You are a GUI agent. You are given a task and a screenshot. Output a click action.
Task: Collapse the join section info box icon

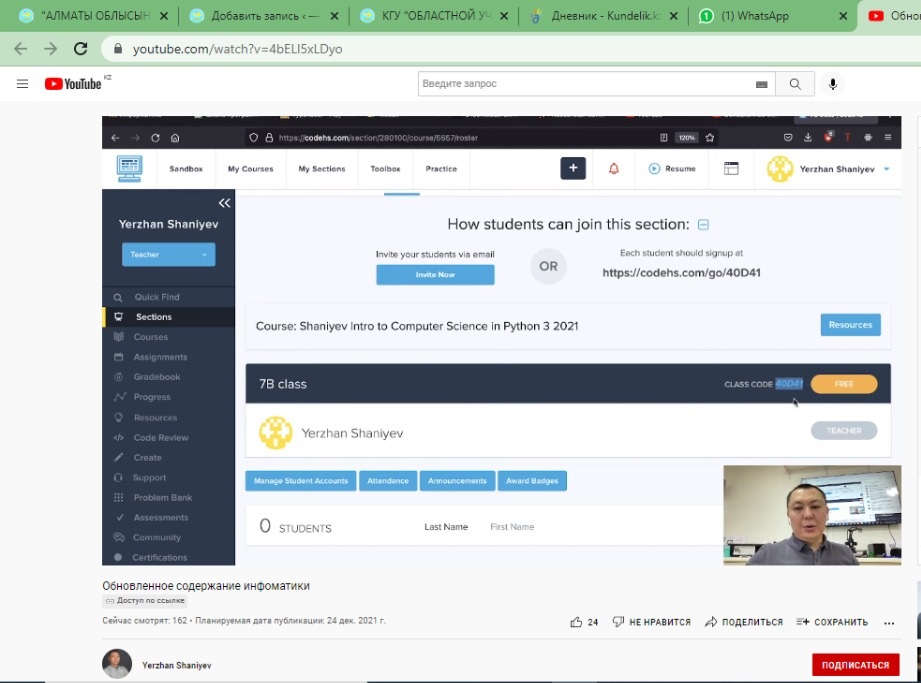click(x=702, y=224)
